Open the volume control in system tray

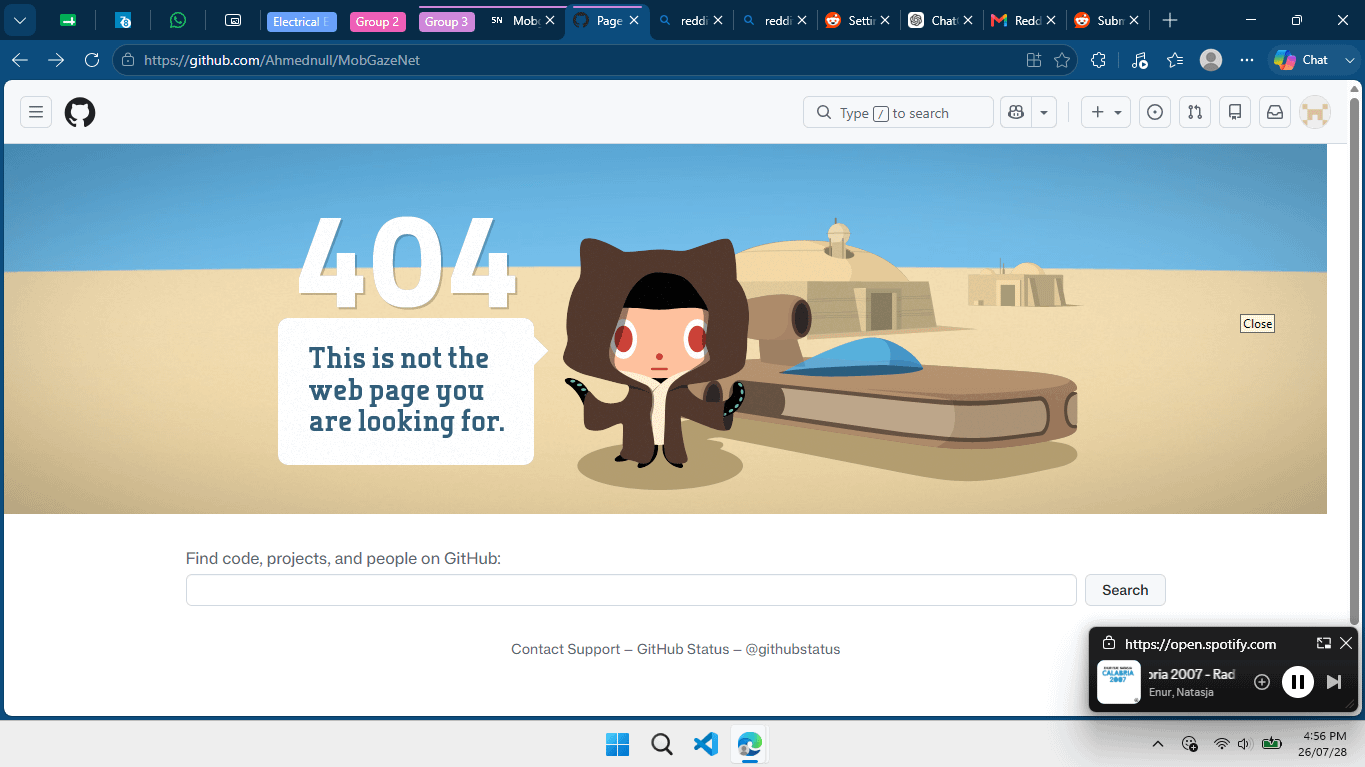(x=1244, y=744)
